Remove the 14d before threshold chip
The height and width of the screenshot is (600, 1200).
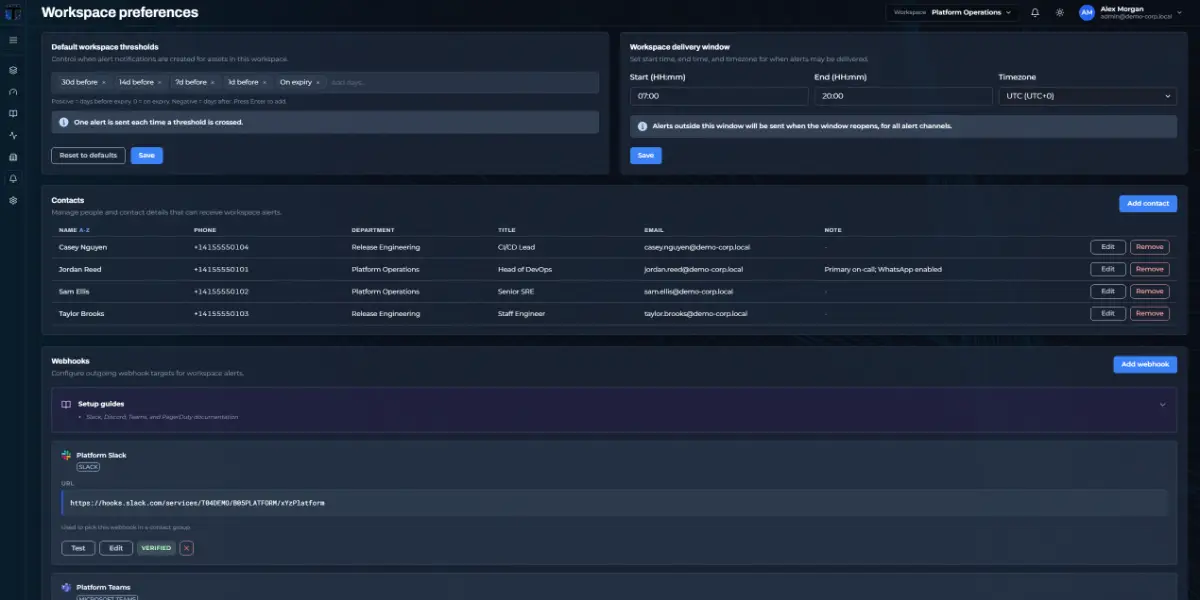click(160, 82)
